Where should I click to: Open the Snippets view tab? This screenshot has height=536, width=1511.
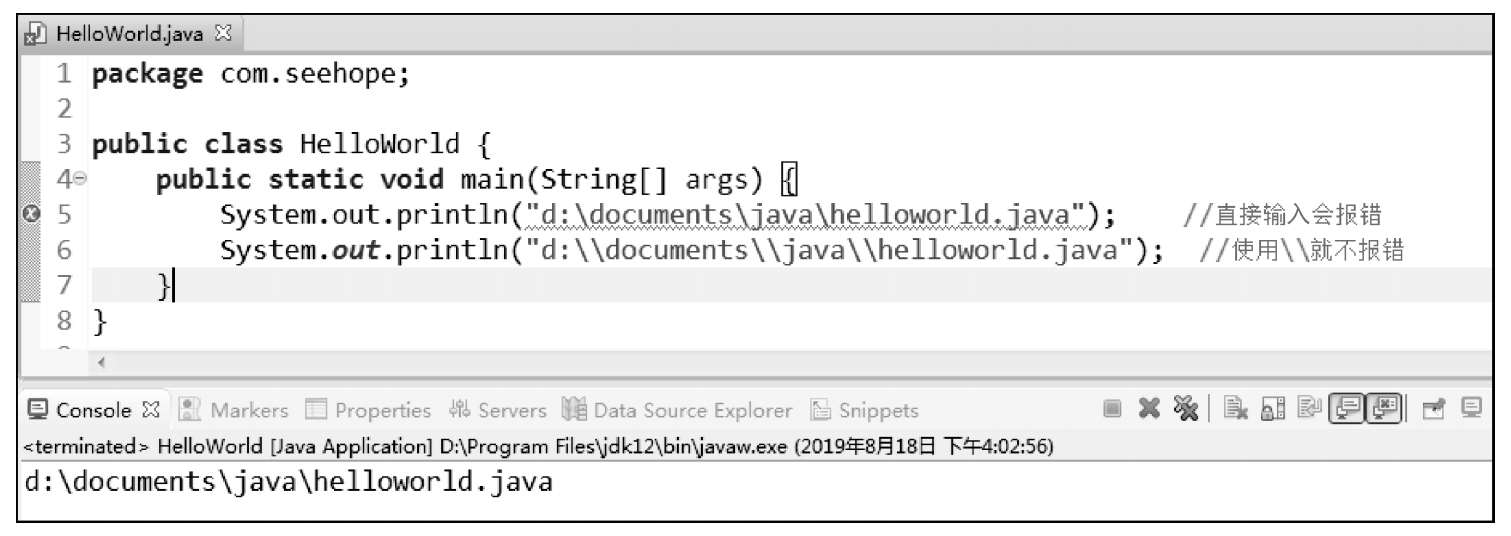tap(864, 410)
